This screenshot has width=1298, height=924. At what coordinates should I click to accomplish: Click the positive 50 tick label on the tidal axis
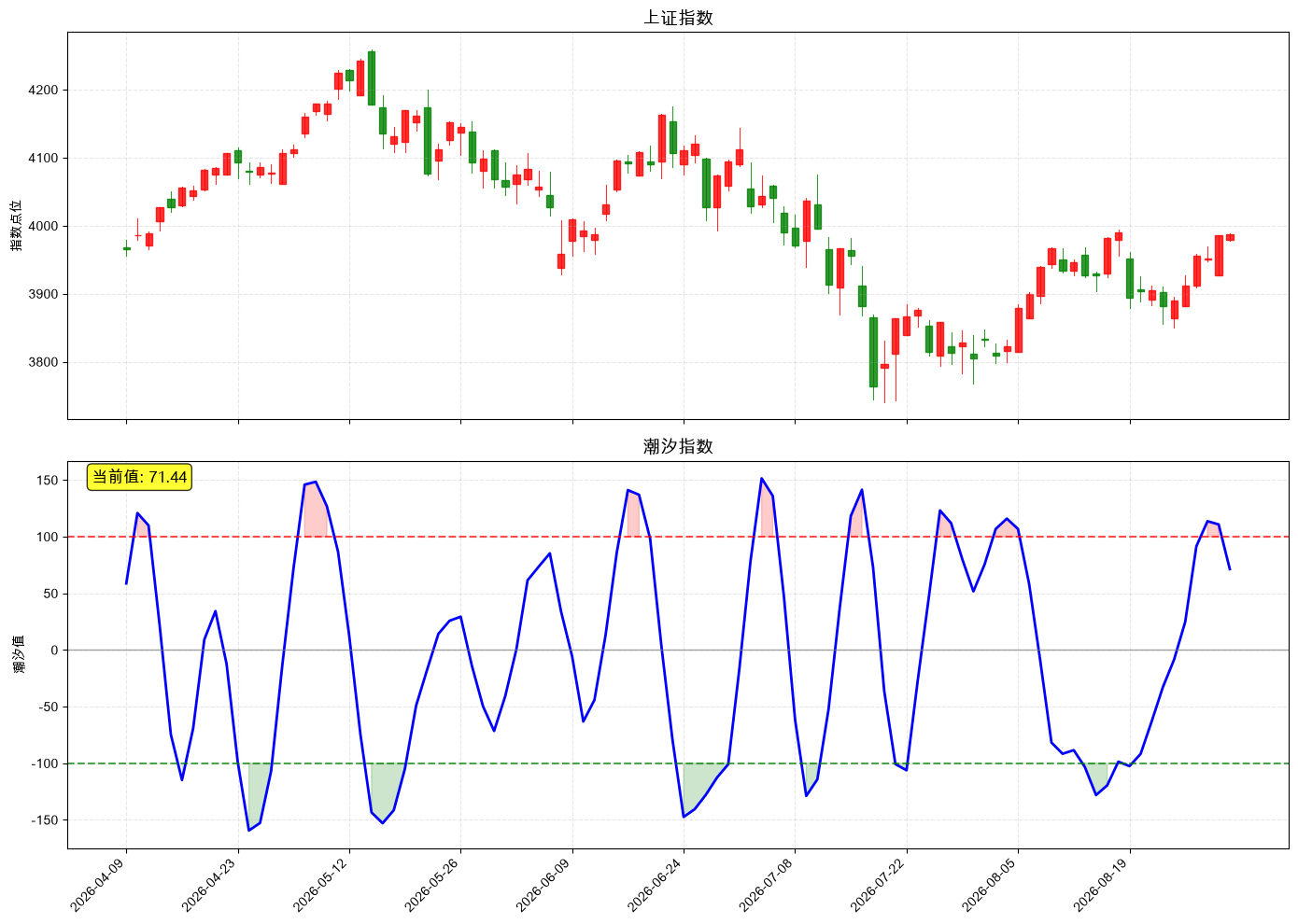coord(51,594)
